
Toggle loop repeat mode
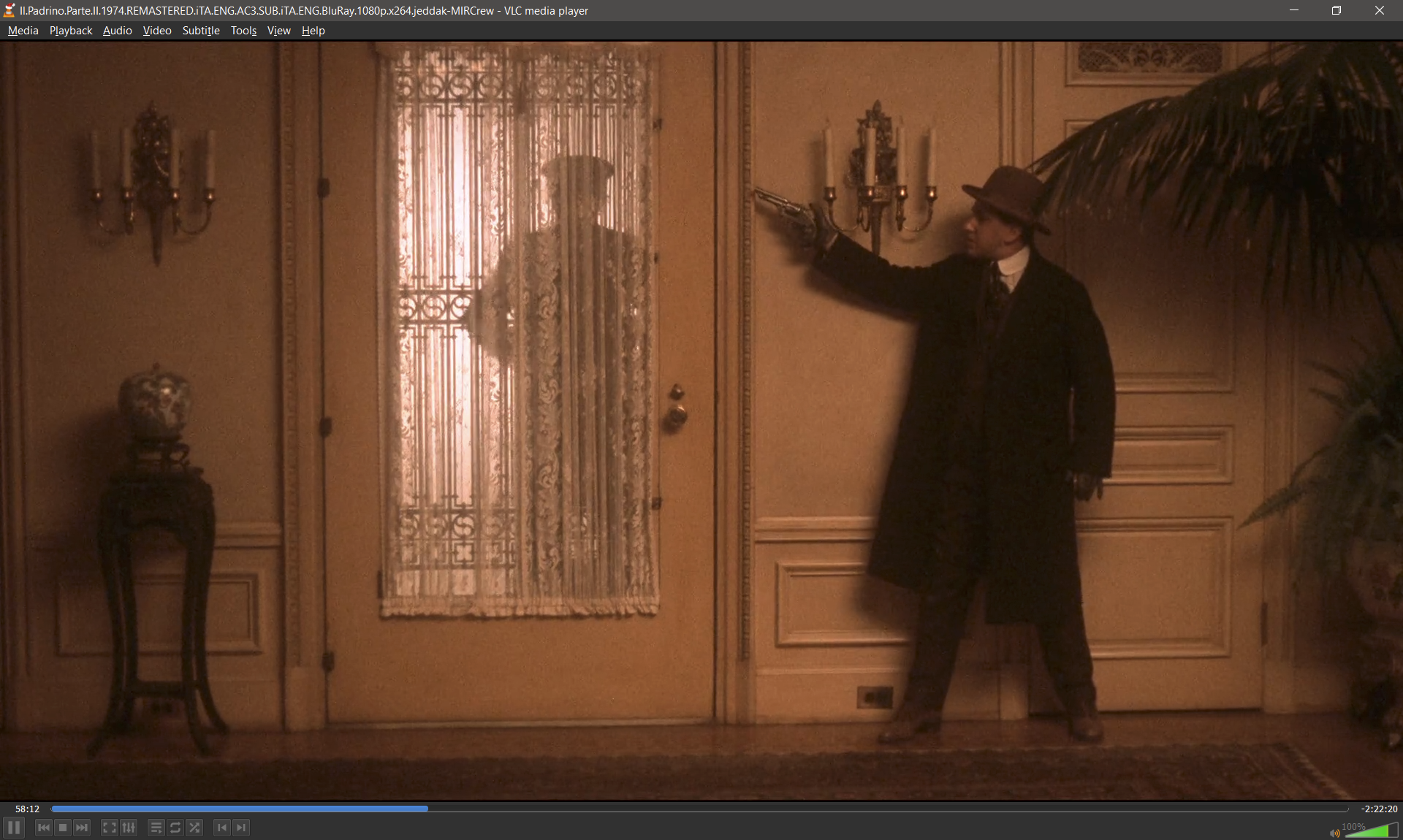click(x=175, y=827)
